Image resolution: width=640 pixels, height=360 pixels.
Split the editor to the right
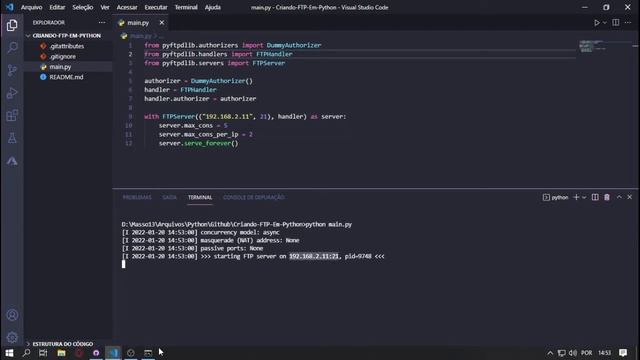pyautogui.click(x=616, y=22)
